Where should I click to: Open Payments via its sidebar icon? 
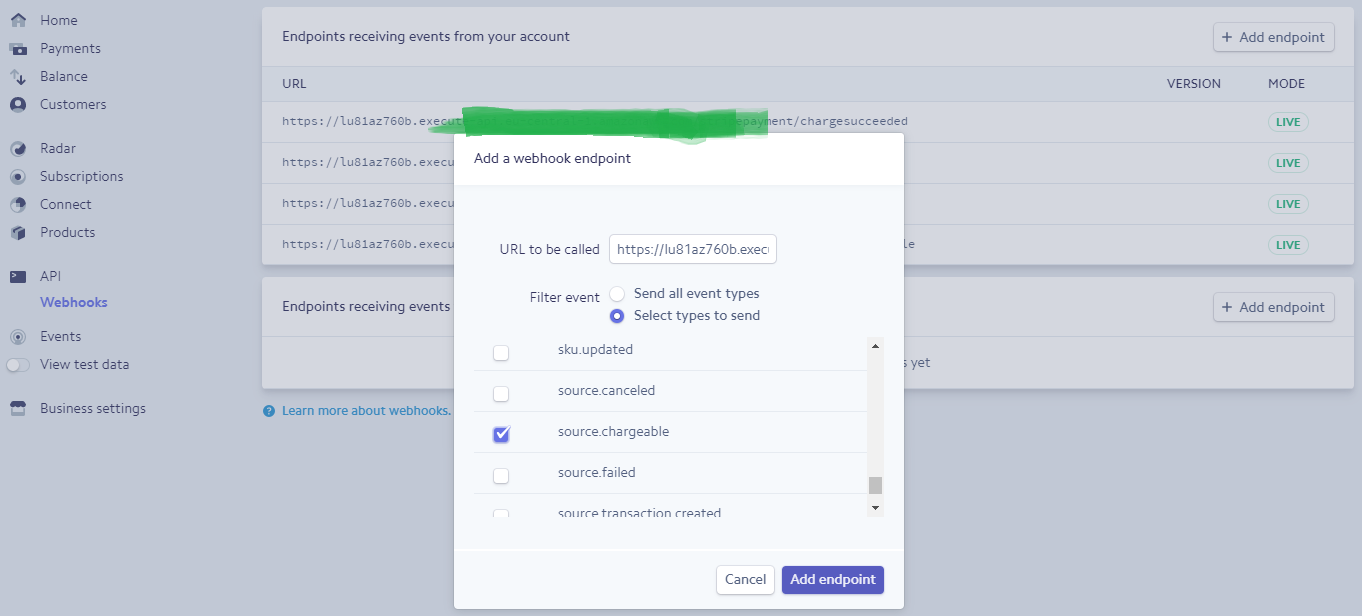coord(18,48)
